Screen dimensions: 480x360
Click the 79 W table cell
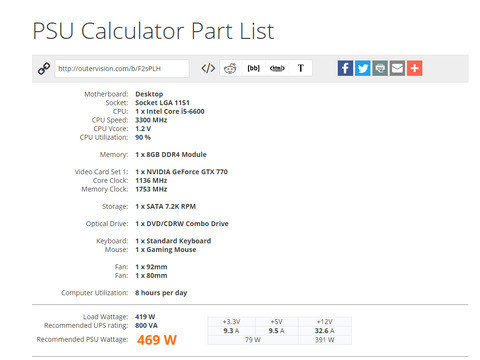[253, 340]
